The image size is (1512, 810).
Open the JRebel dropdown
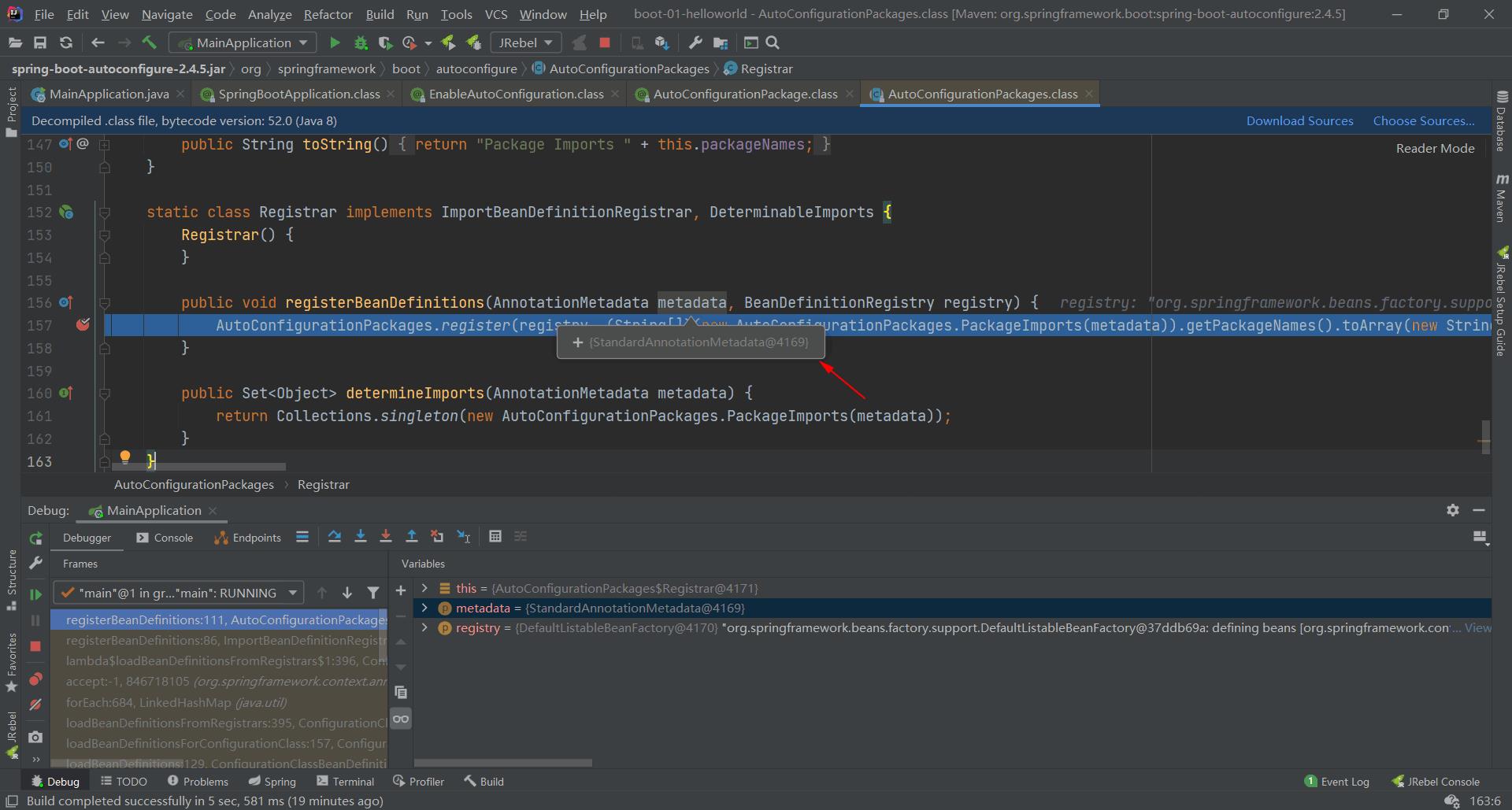click(525, 43)
